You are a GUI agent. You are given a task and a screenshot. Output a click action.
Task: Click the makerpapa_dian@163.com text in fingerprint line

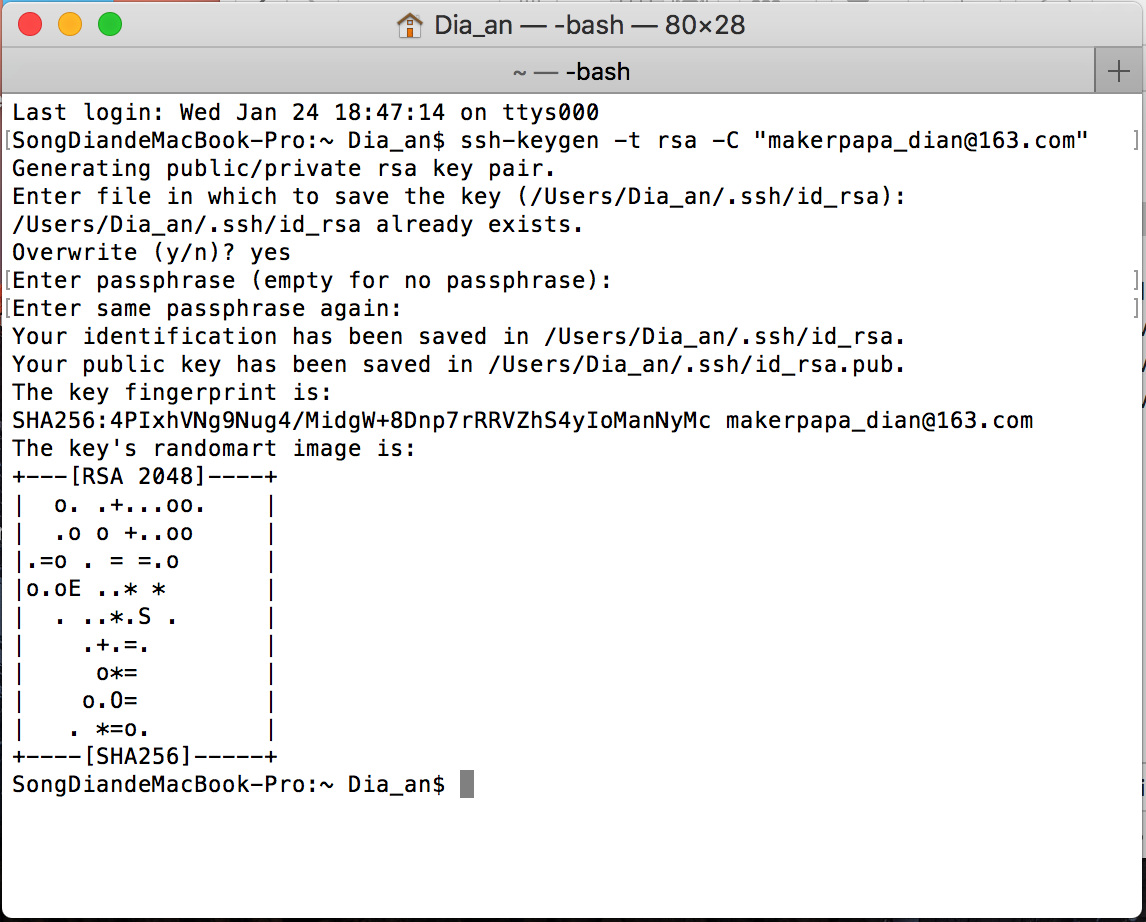tap(879, 421)
